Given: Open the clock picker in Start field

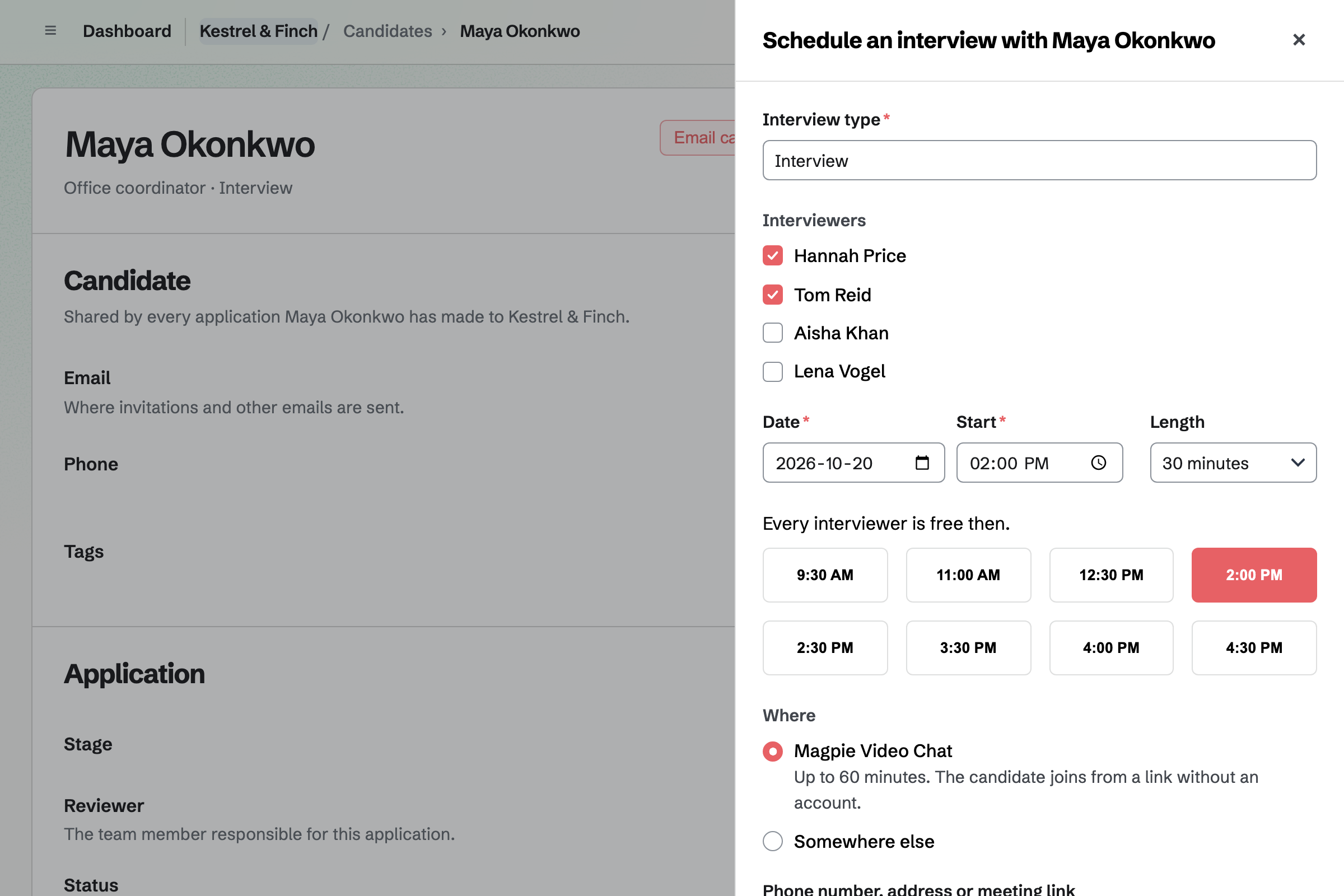Looking at the screenshot, I should pyautogui.click(x=1098, y=463).
